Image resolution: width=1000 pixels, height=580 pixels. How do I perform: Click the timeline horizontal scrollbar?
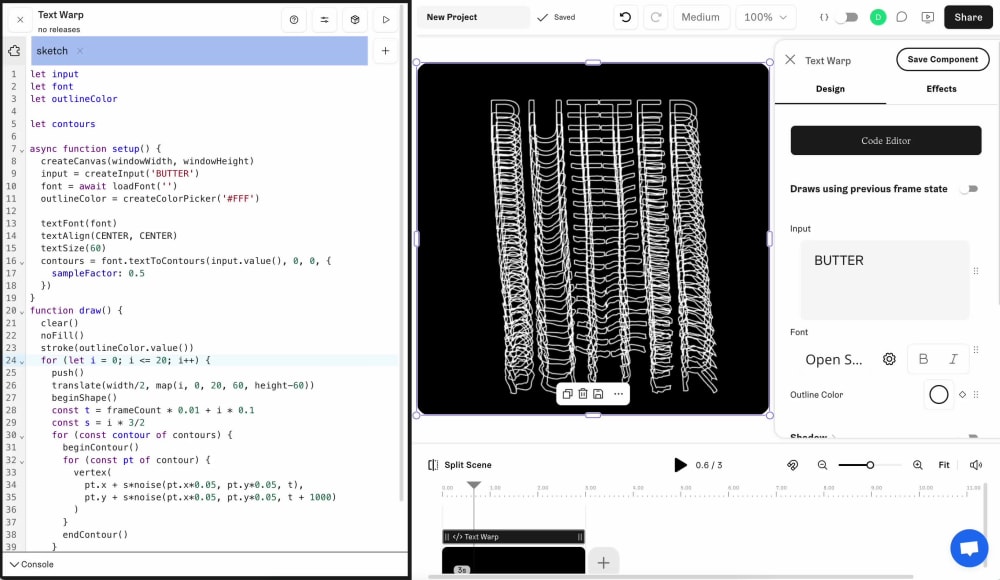670,577
